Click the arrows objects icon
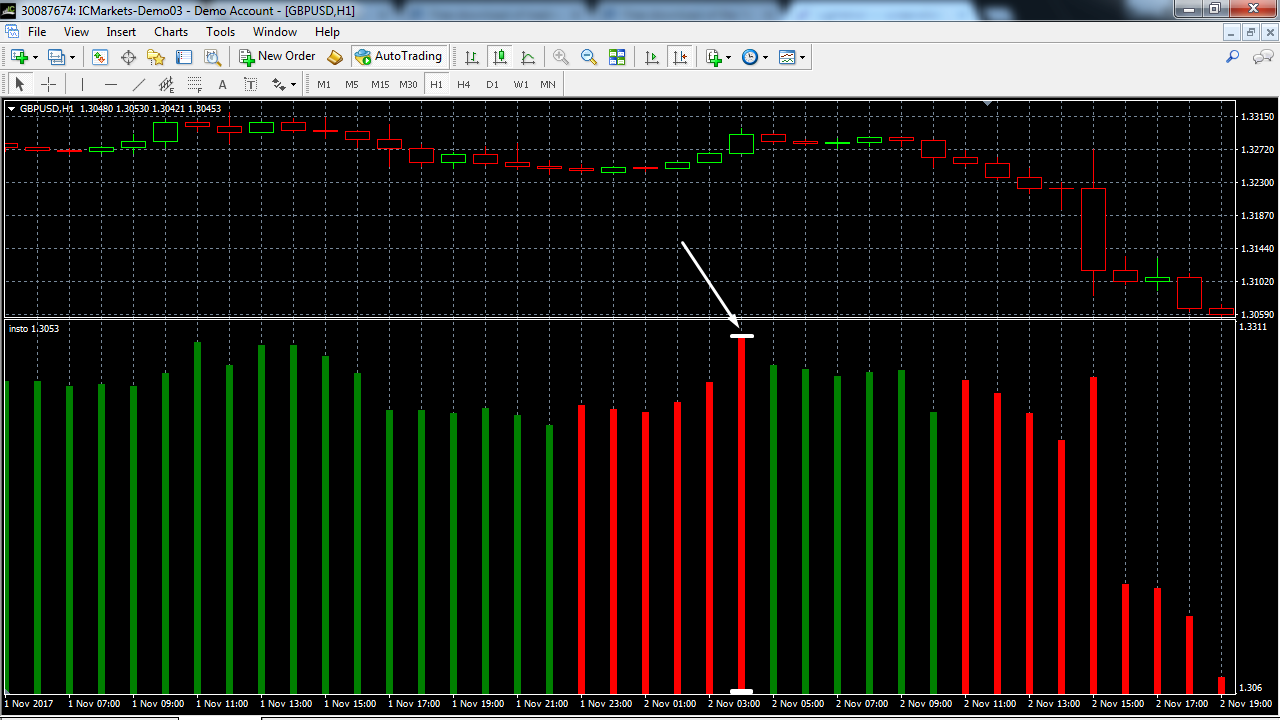1280x720 pixels. 278,84
